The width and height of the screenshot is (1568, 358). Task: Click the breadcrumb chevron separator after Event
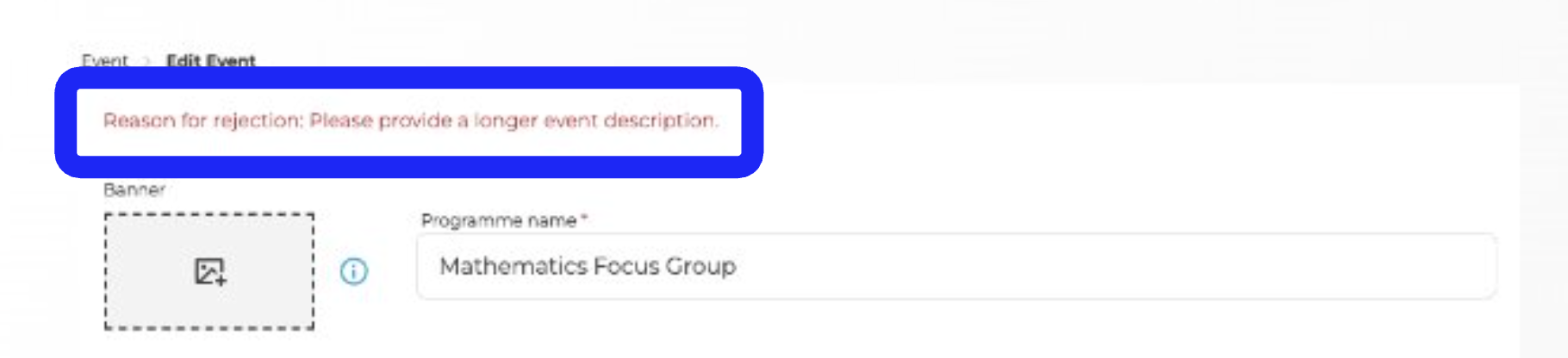click(x=147, y=61)
